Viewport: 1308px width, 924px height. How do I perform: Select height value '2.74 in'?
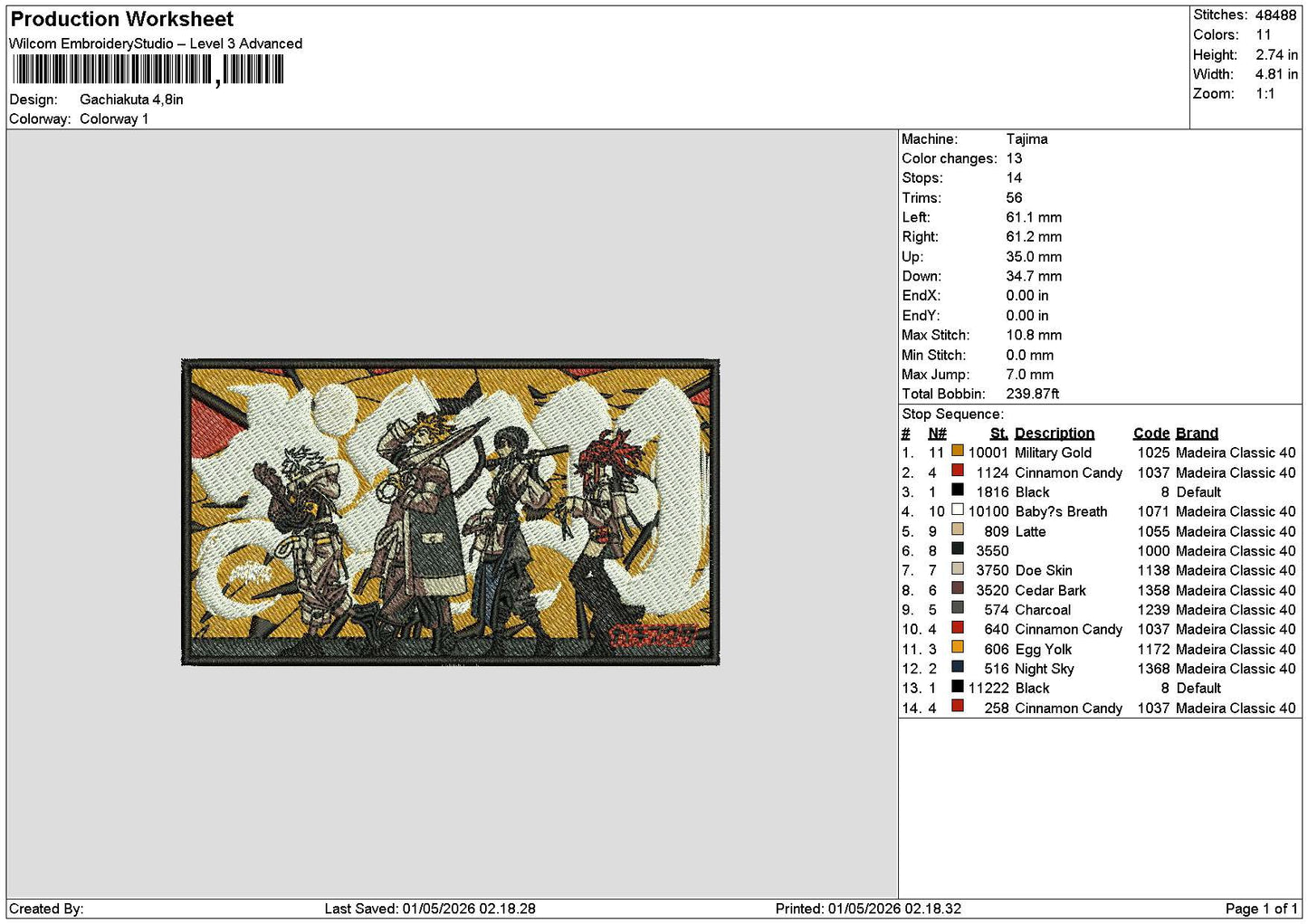tap(1276, 55)
